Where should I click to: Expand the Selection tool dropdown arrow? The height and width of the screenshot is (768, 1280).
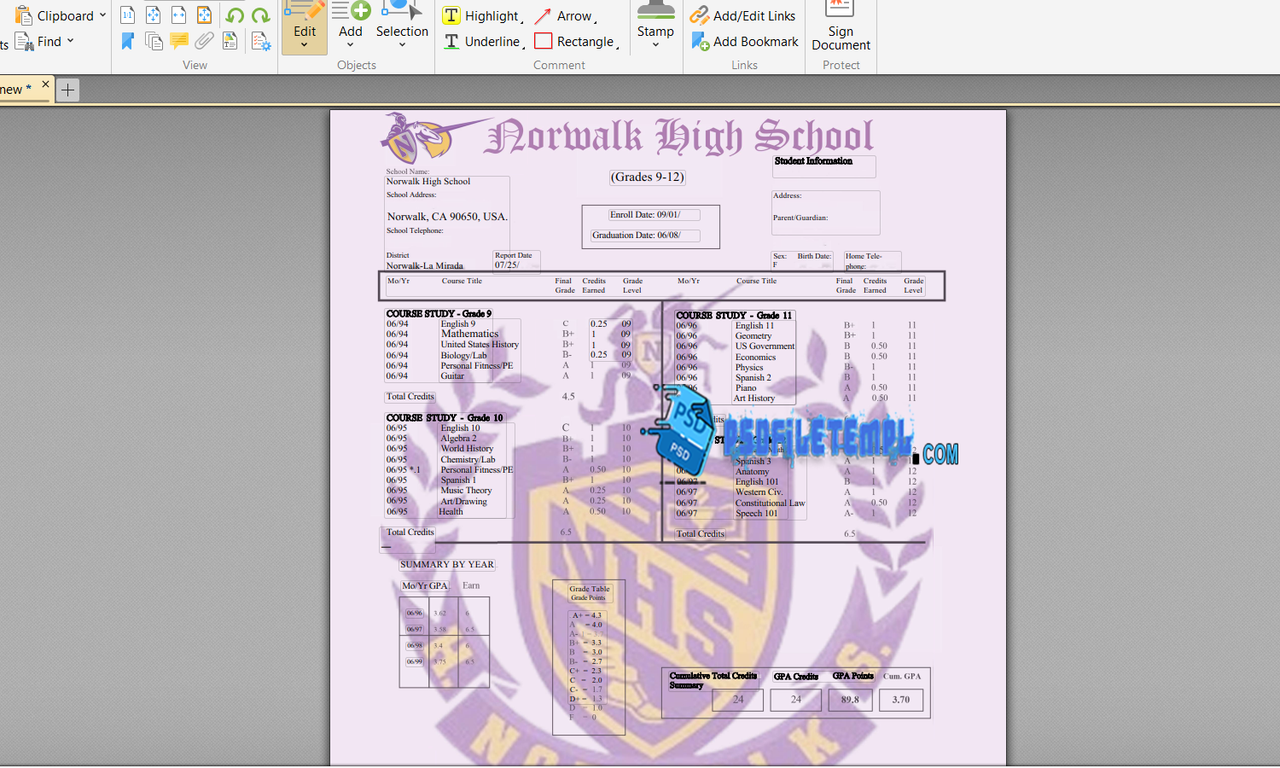tap(402, 45)
